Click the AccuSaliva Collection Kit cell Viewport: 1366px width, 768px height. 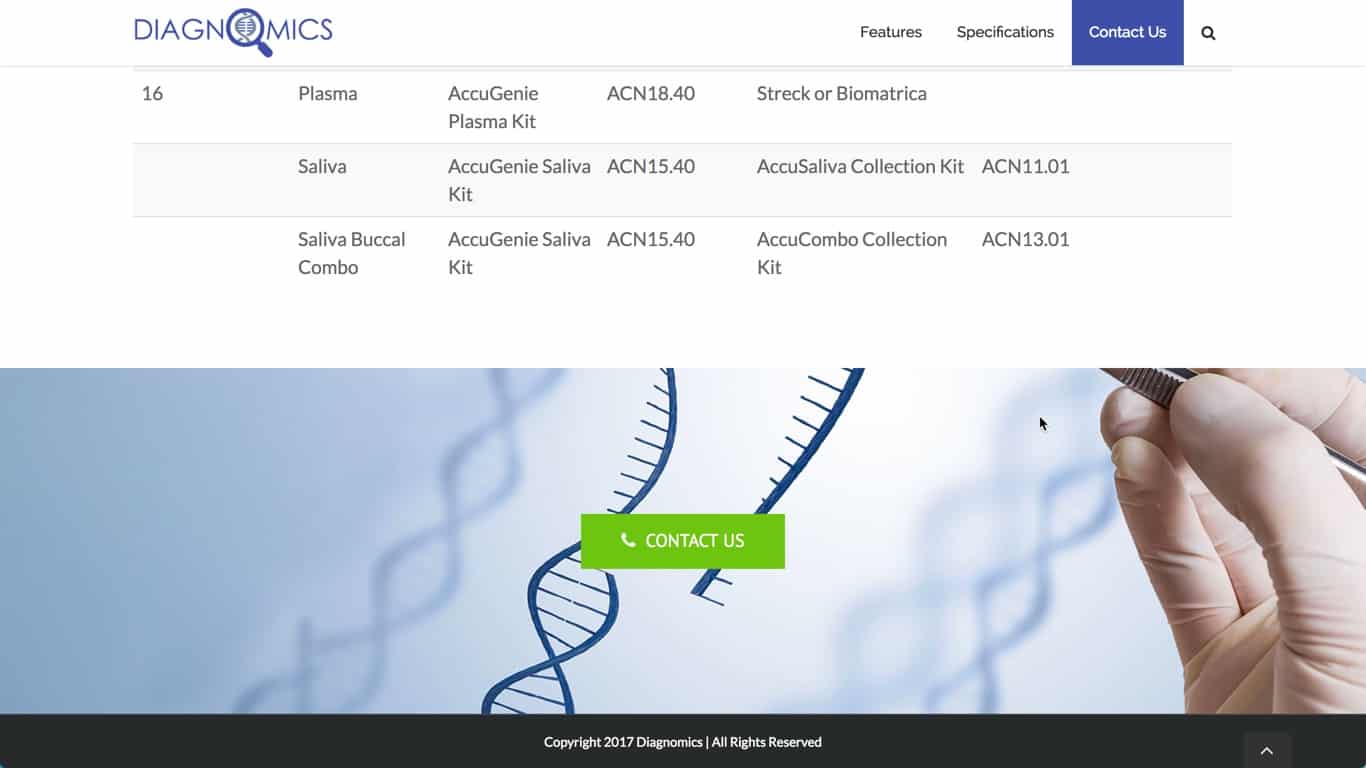(x=860, y=166)
